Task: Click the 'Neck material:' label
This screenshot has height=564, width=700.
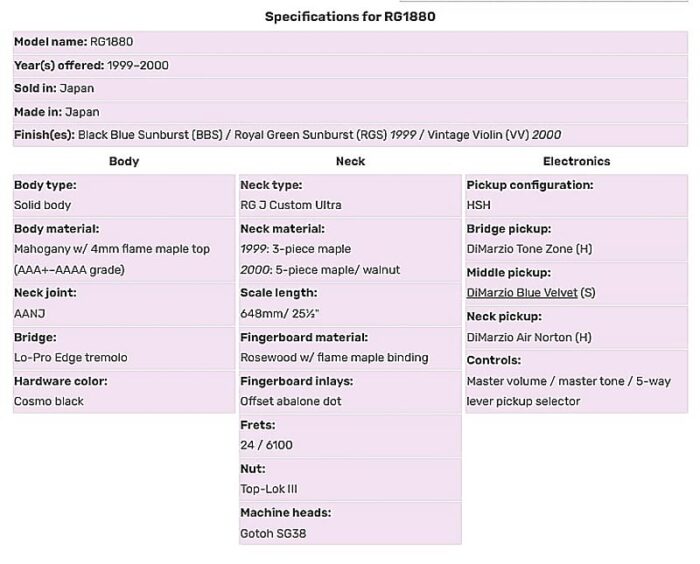Action: [x=283, y=229]
